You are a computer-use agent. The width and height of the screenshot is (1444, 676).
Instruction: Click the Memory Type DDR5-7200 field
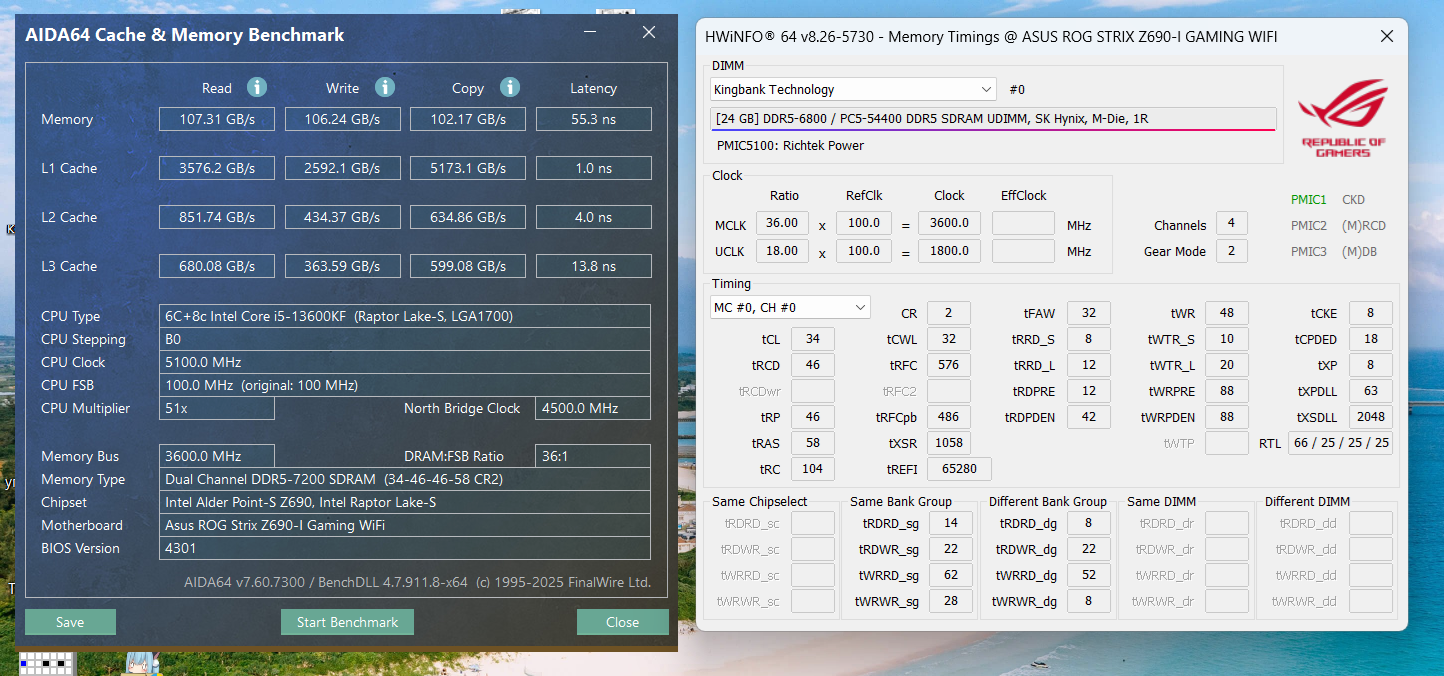pos(405,479)
